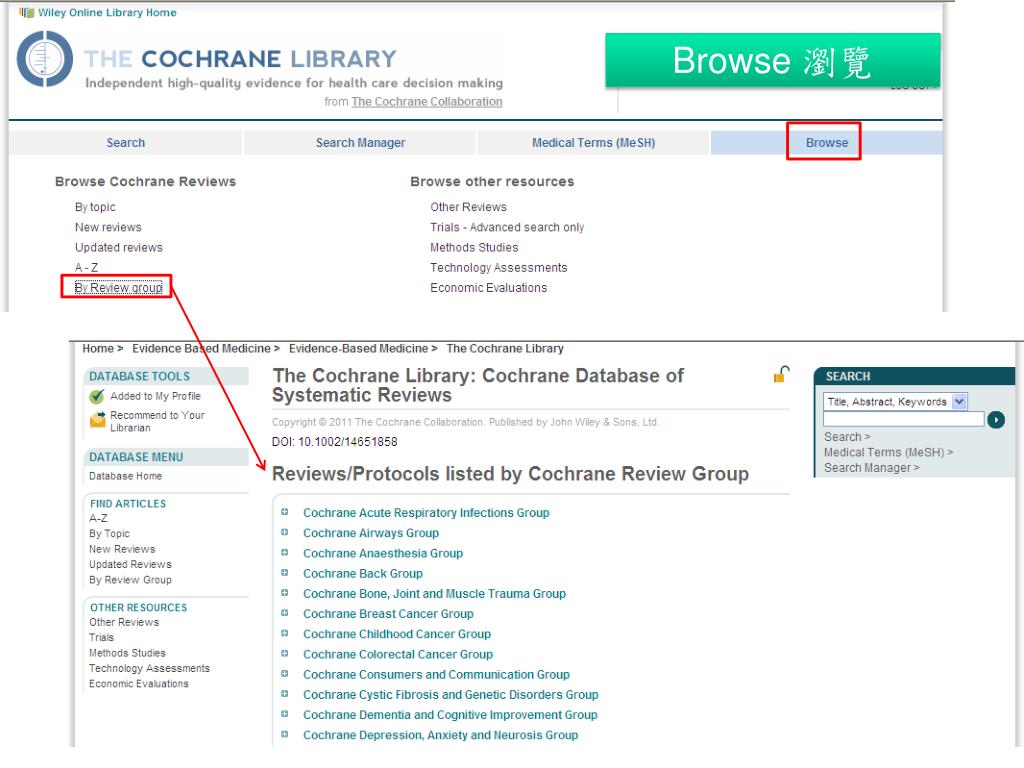Open Other Reviews under Browse other resources

point(468,207)
